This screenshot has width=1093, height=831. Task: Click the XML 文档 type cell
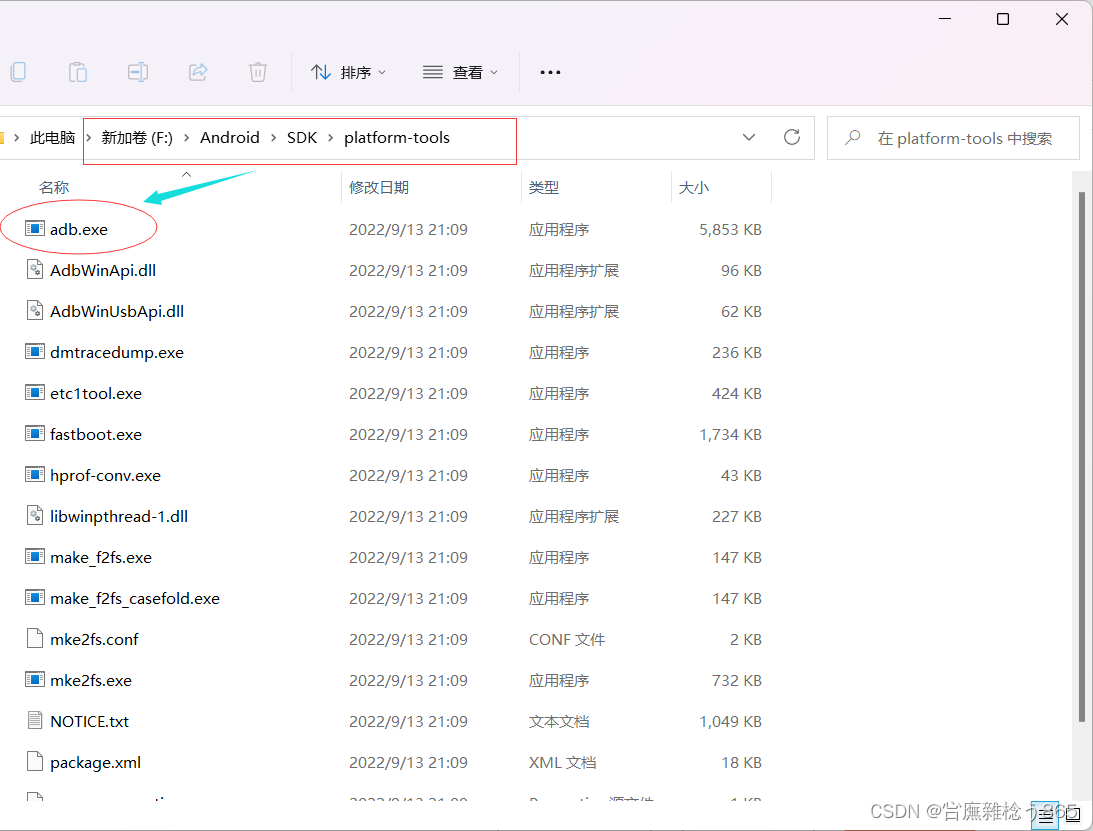click(x=562, y=763)
